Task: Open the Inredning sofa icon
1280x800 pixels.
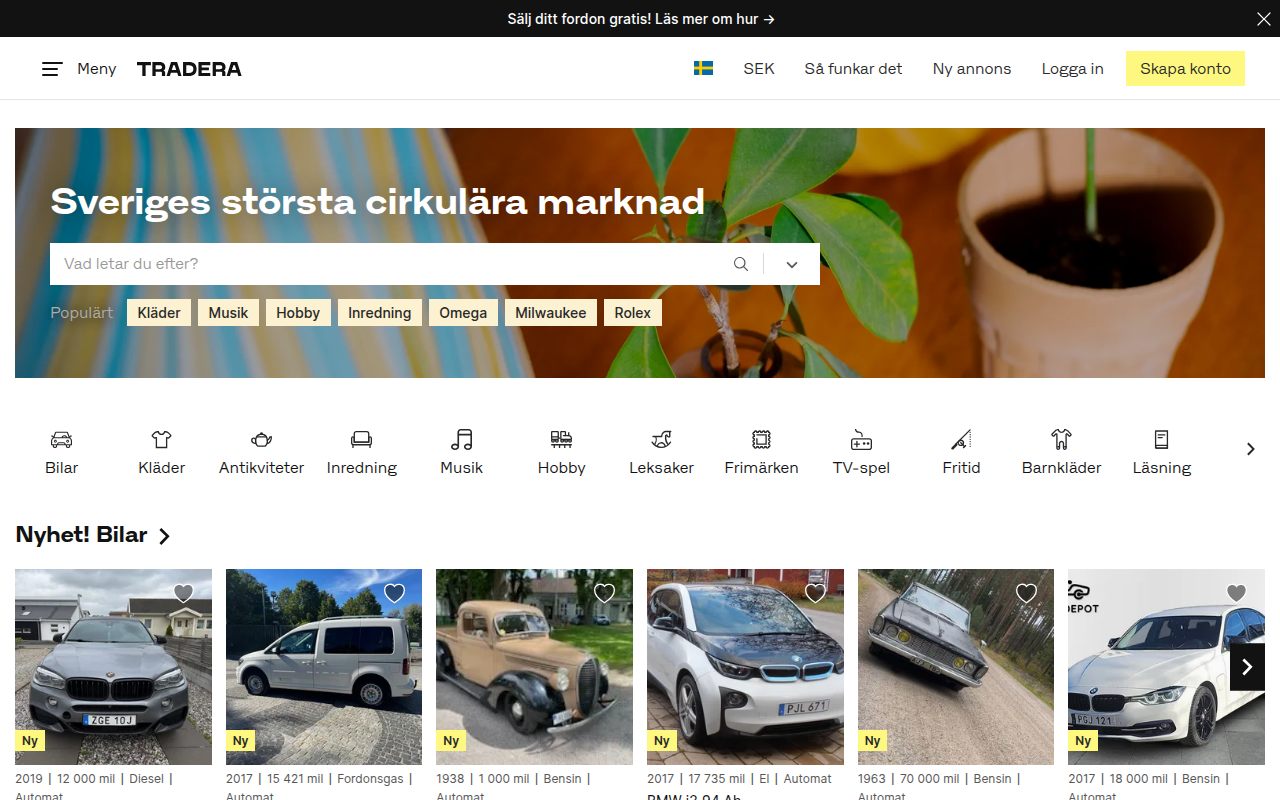Action: pyautogui.click(x=362, y=439)
